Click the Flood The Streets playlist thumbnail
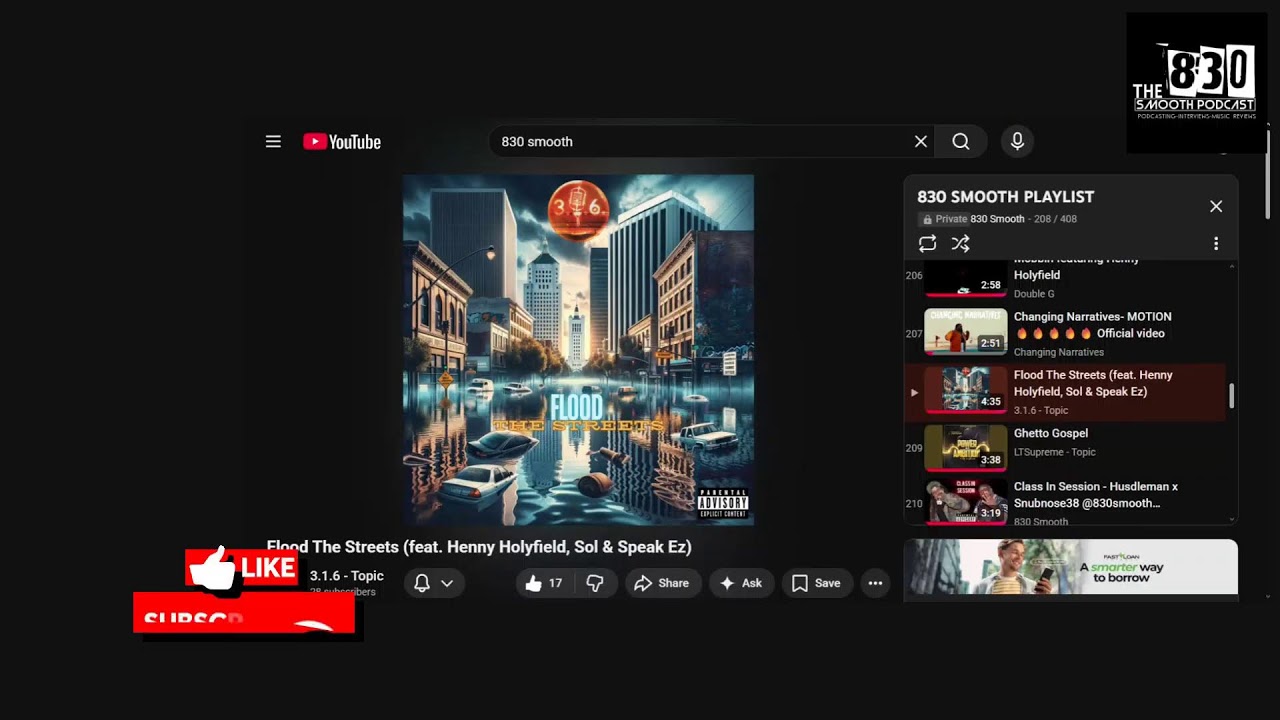Screen dimensions: 1280x720 tap(965, 390)
